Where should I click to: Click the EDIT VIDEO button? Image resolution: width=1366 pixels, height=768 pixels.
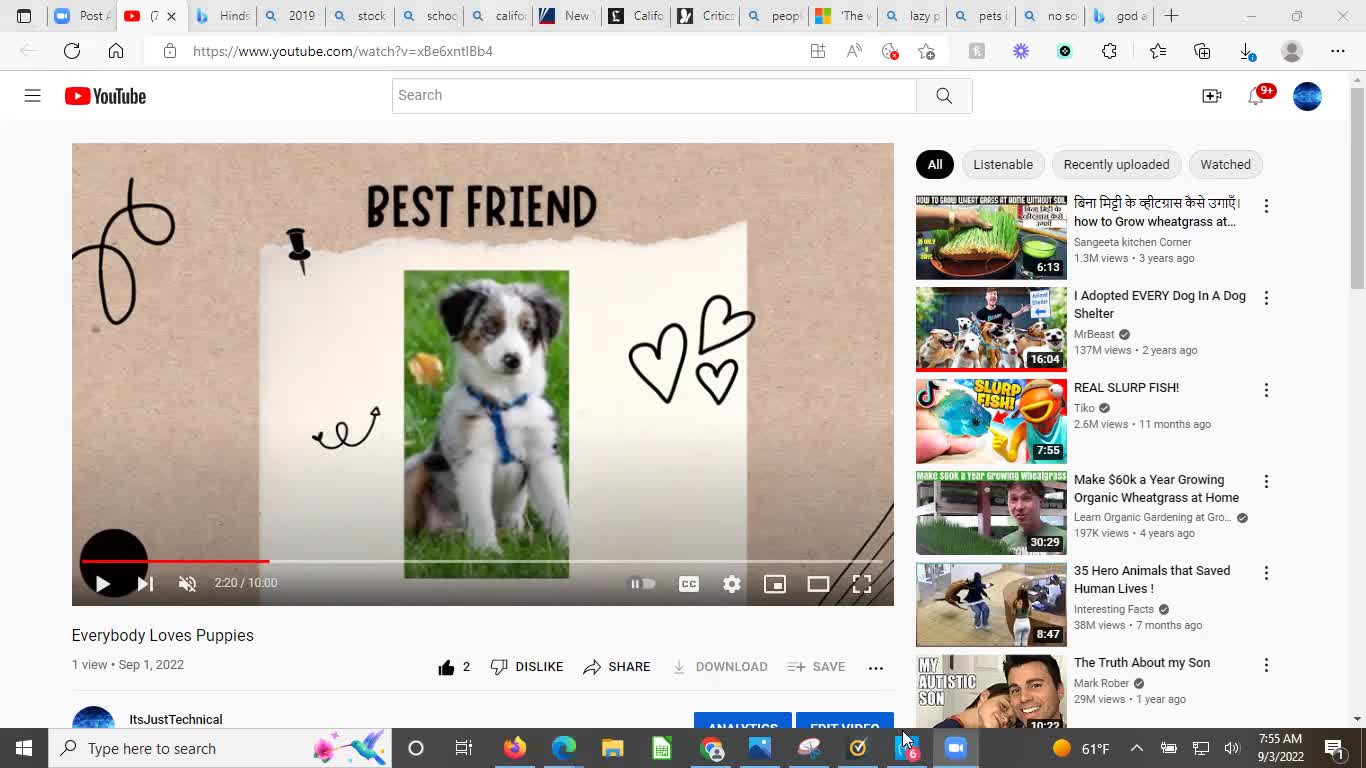point(845,724)
